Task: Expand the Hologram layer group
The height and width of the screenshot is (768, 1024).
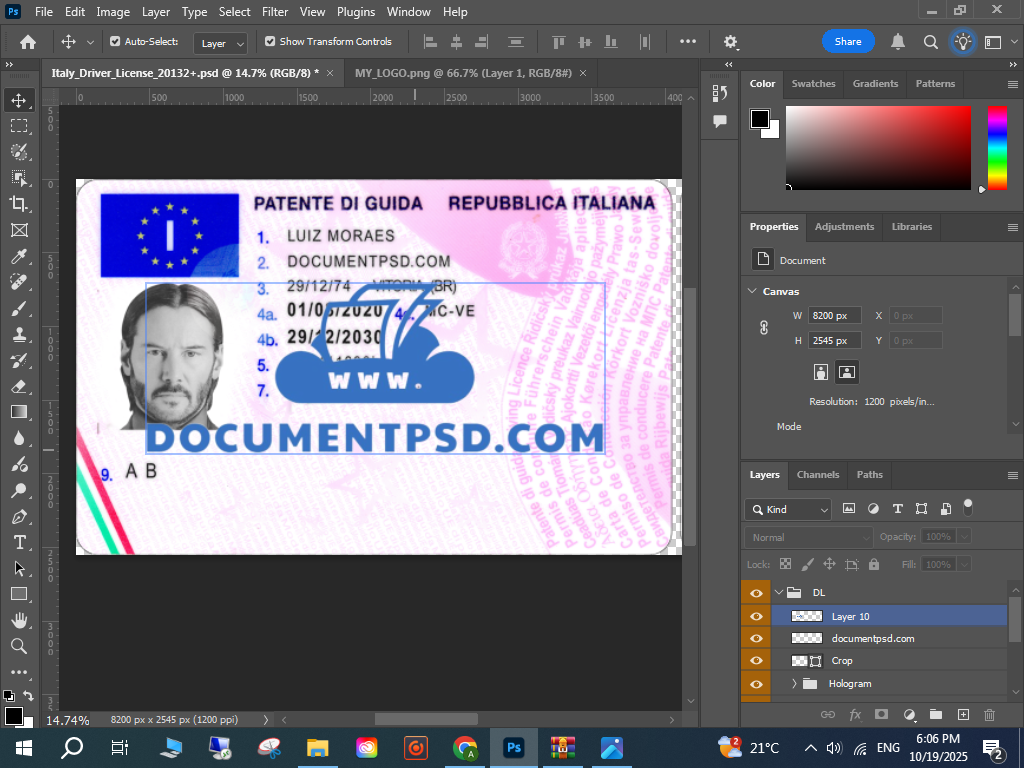Action: coord(794,683)
